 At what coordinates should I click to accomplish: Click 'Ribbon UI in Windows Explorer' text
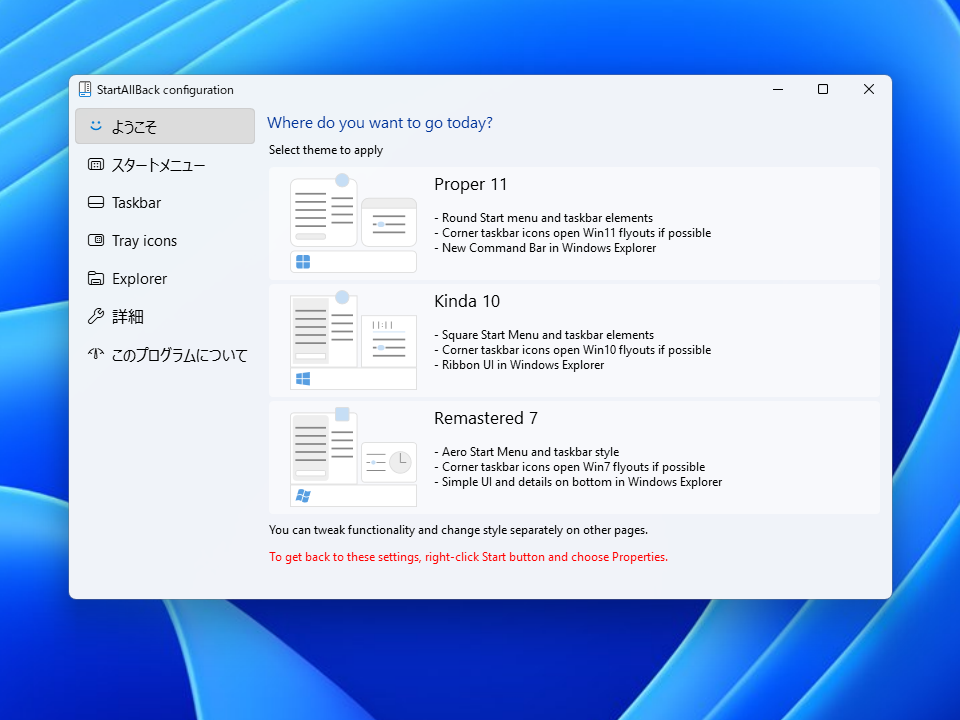pyautogui.click(x=523, y=365)
